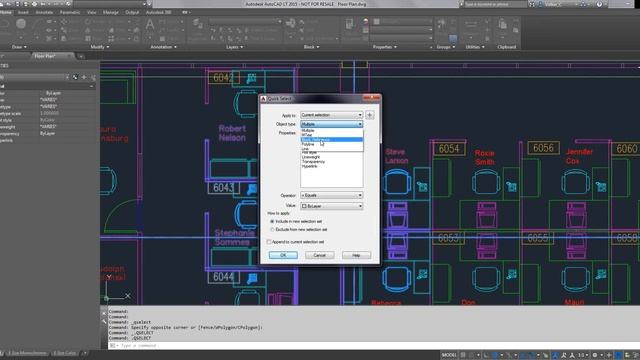Click room number 6056 in the drawing
Viewport: 640px width, 360px height.
click(543, 148)
